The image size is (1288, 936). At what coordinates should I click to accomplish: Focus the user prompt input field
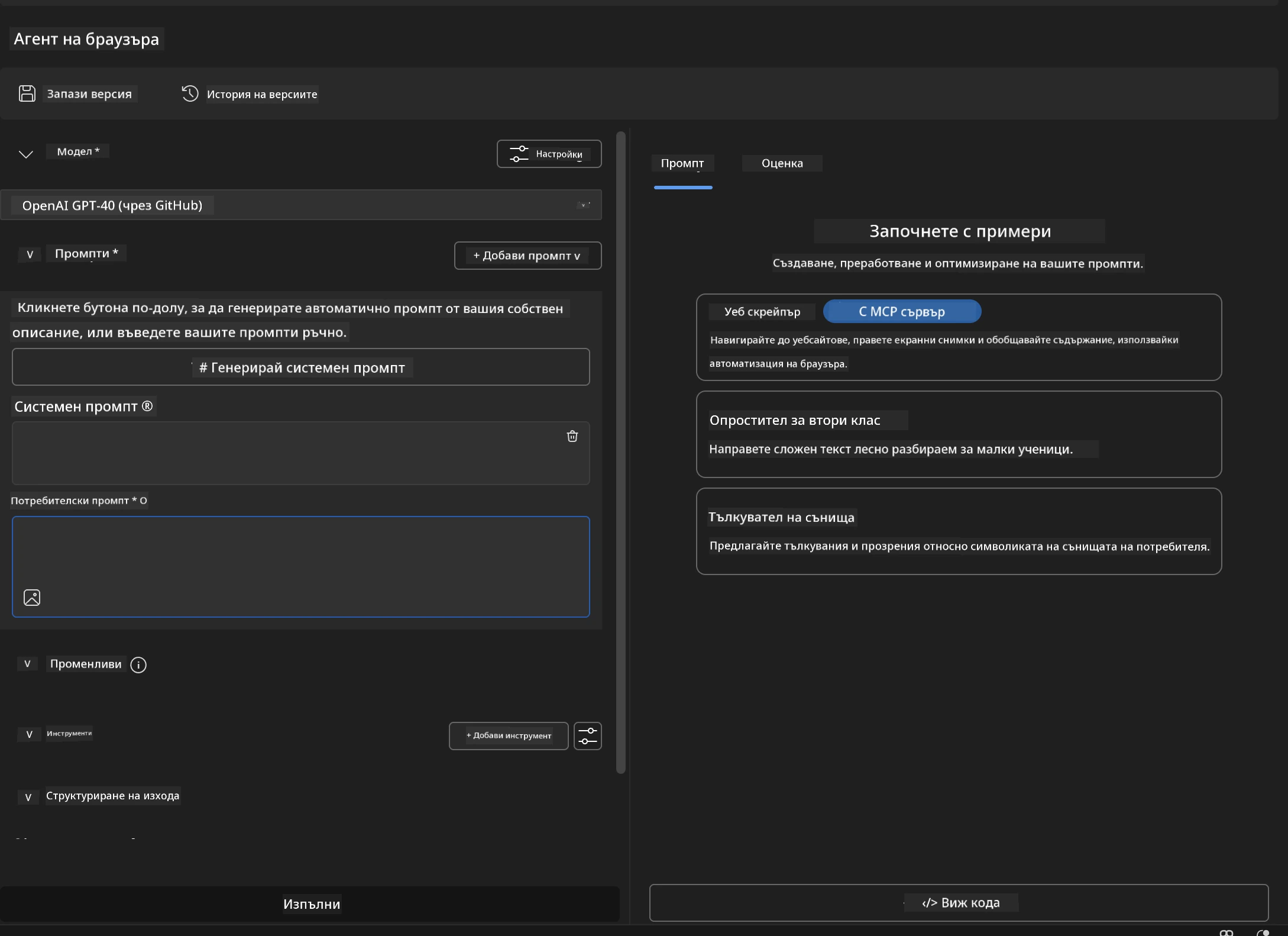301,566
